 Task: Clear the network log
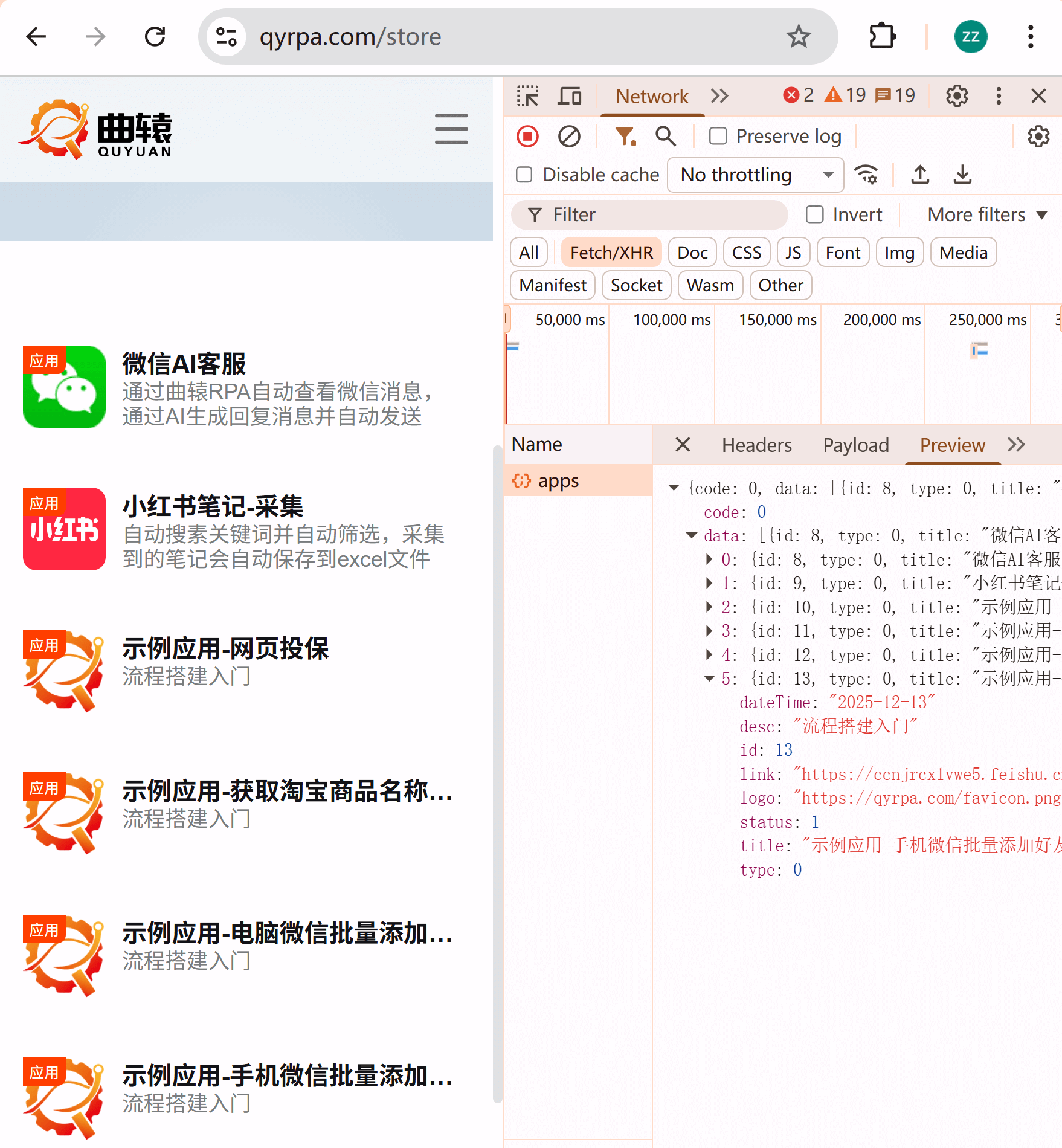pyautogui.click(x=568, y=137)
